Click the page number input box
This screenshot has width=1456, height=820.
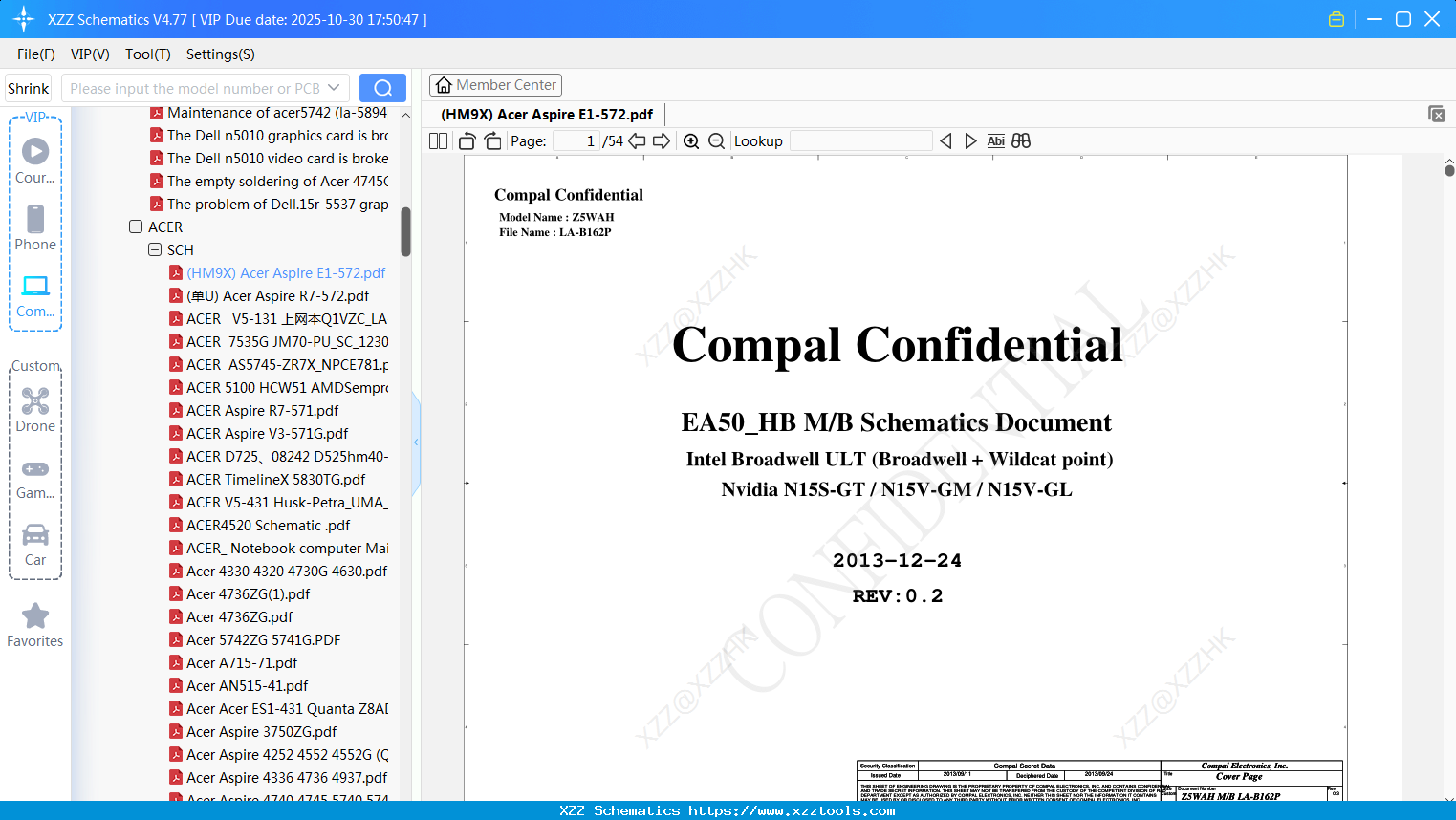(576, 140)
